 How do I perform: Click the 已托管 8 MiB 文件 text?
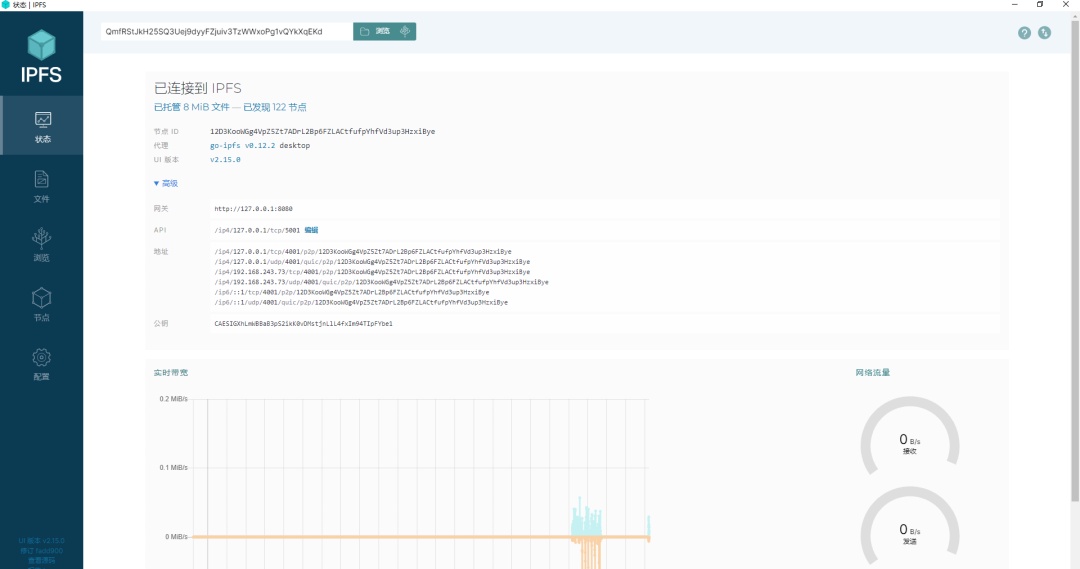pyautogui.click(x=191, y=107)
